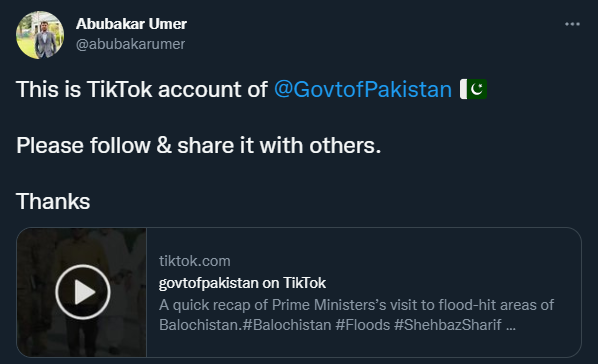The width and height of the screenshot is (598, 364).
Task: Open the Abubakar Umer display name
Action: pos(131,24)
